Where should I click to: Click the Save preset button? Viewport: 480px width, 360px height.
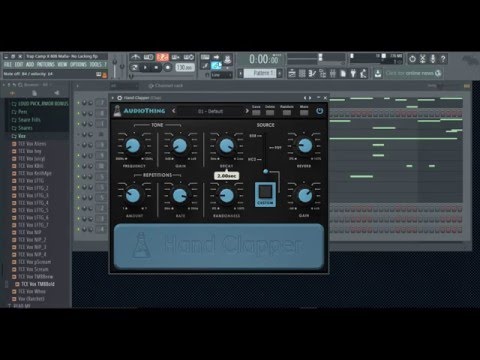(256, 113)
